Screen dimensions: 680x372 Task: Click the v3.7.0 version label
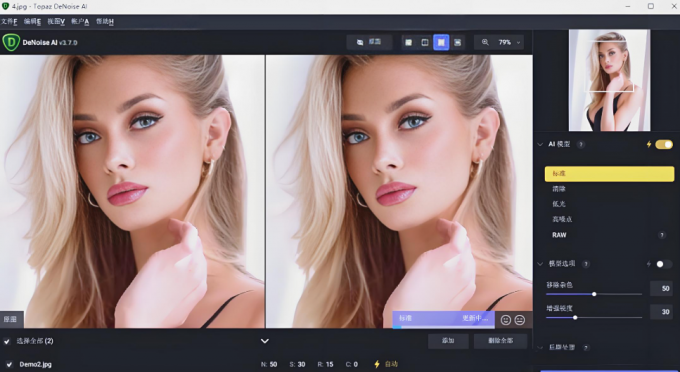click(x=68, y=42)
